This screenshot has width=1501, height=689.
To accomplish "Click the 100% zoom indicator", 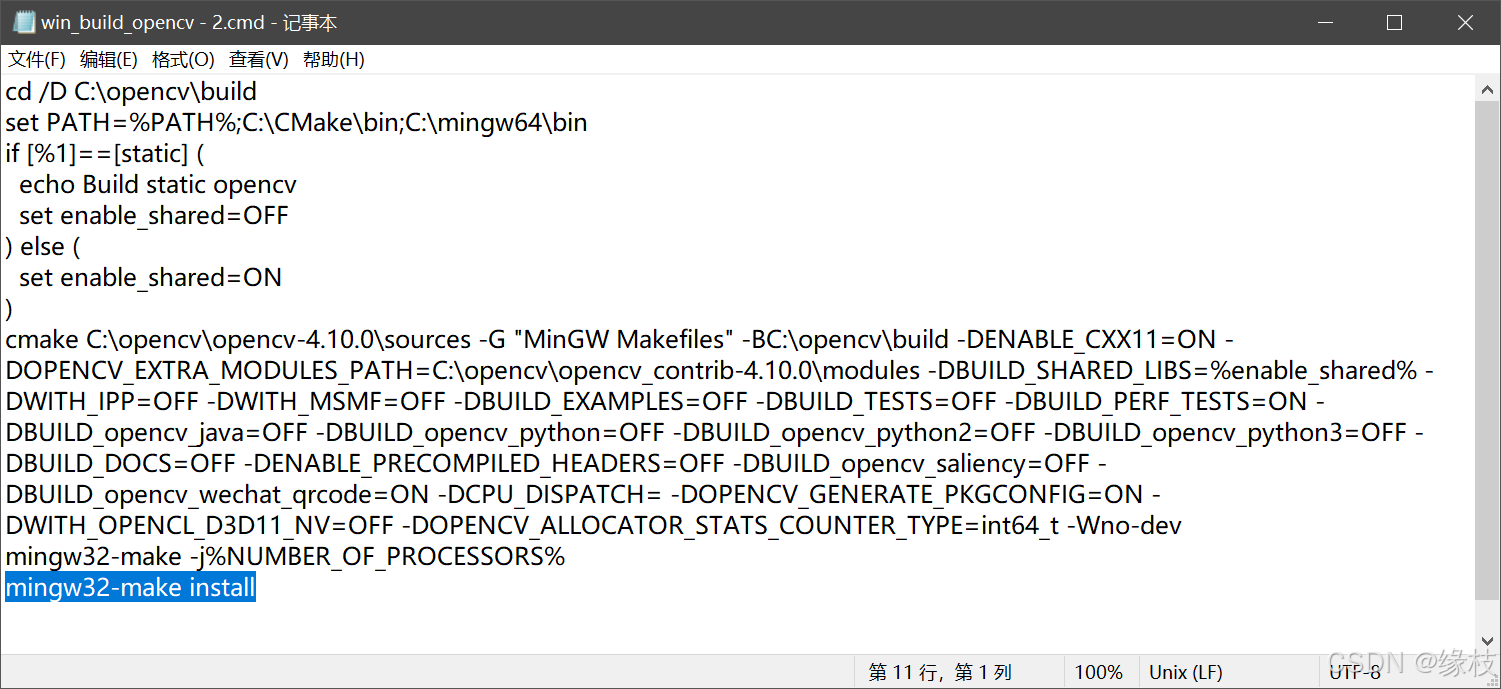I will coord(1099,671).
